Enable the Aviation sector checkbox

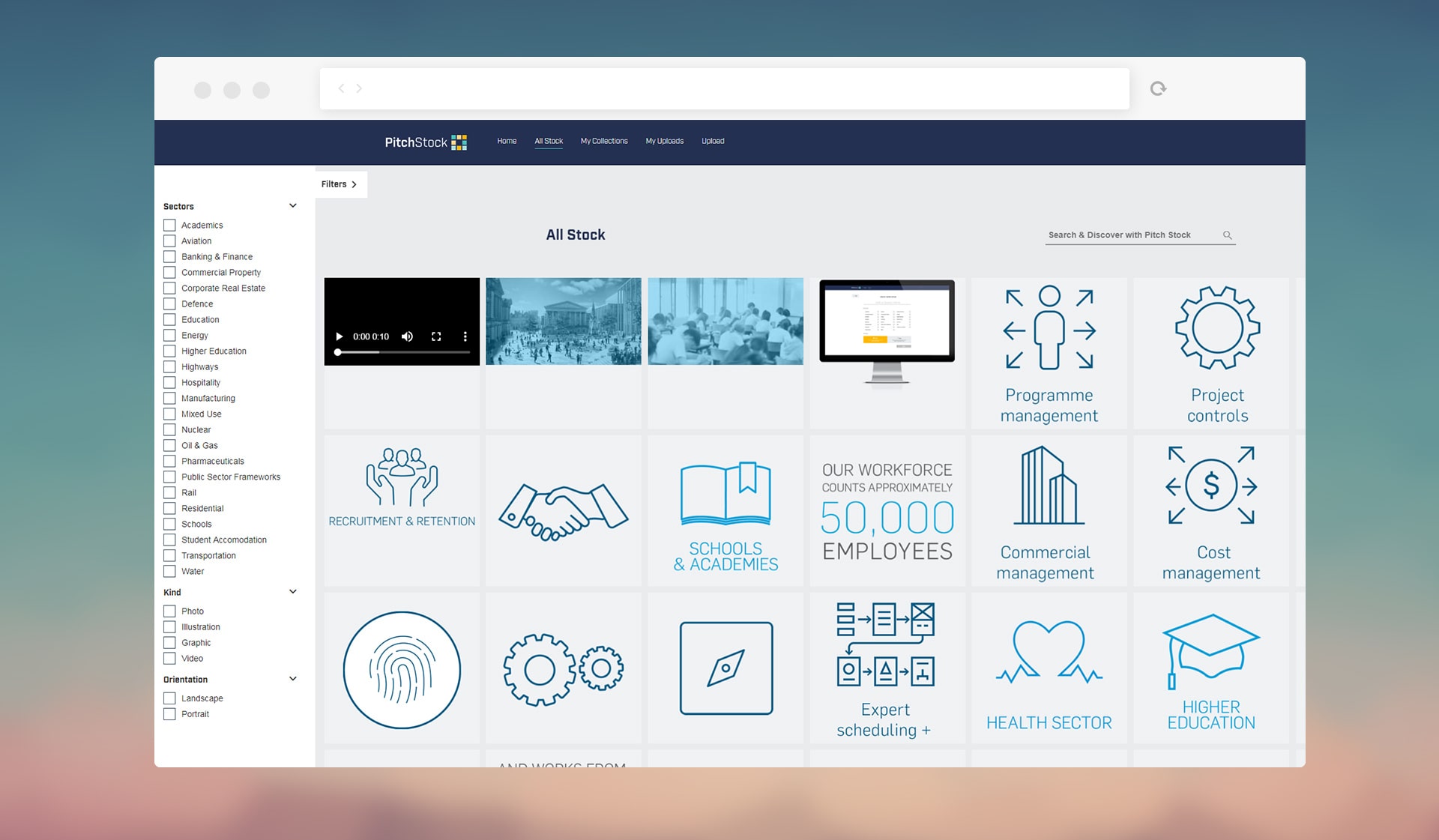pyautogui.click(x=170, y=241)
